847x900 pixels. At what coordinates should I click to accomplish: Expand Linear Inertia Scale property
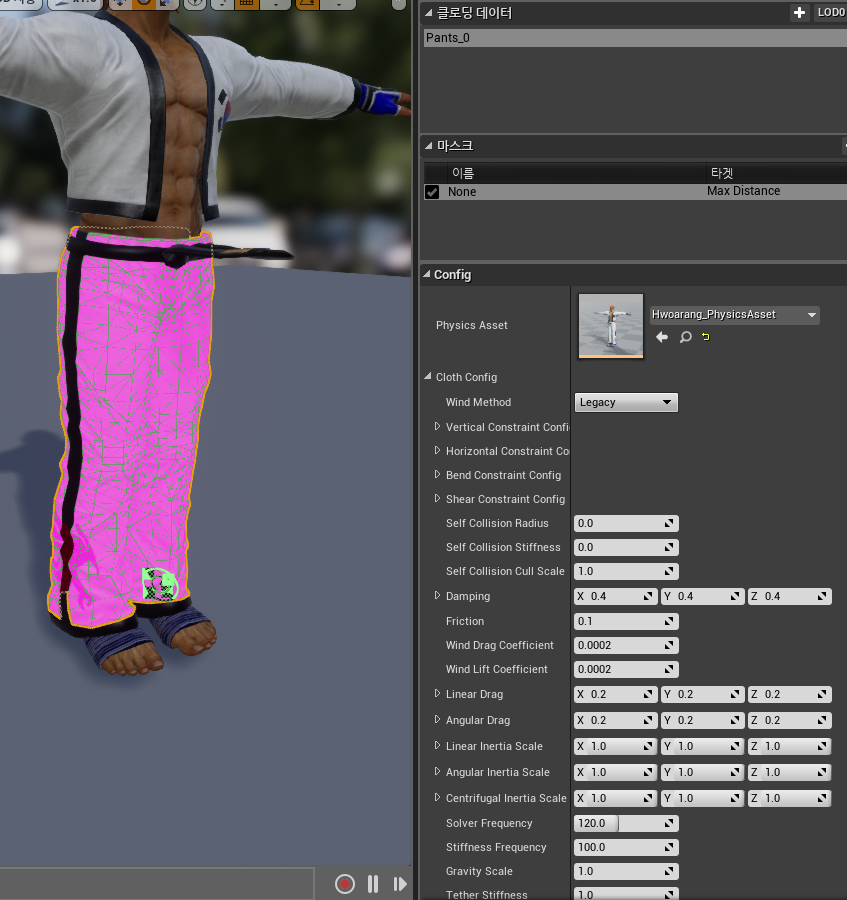[x=437, y=746]
